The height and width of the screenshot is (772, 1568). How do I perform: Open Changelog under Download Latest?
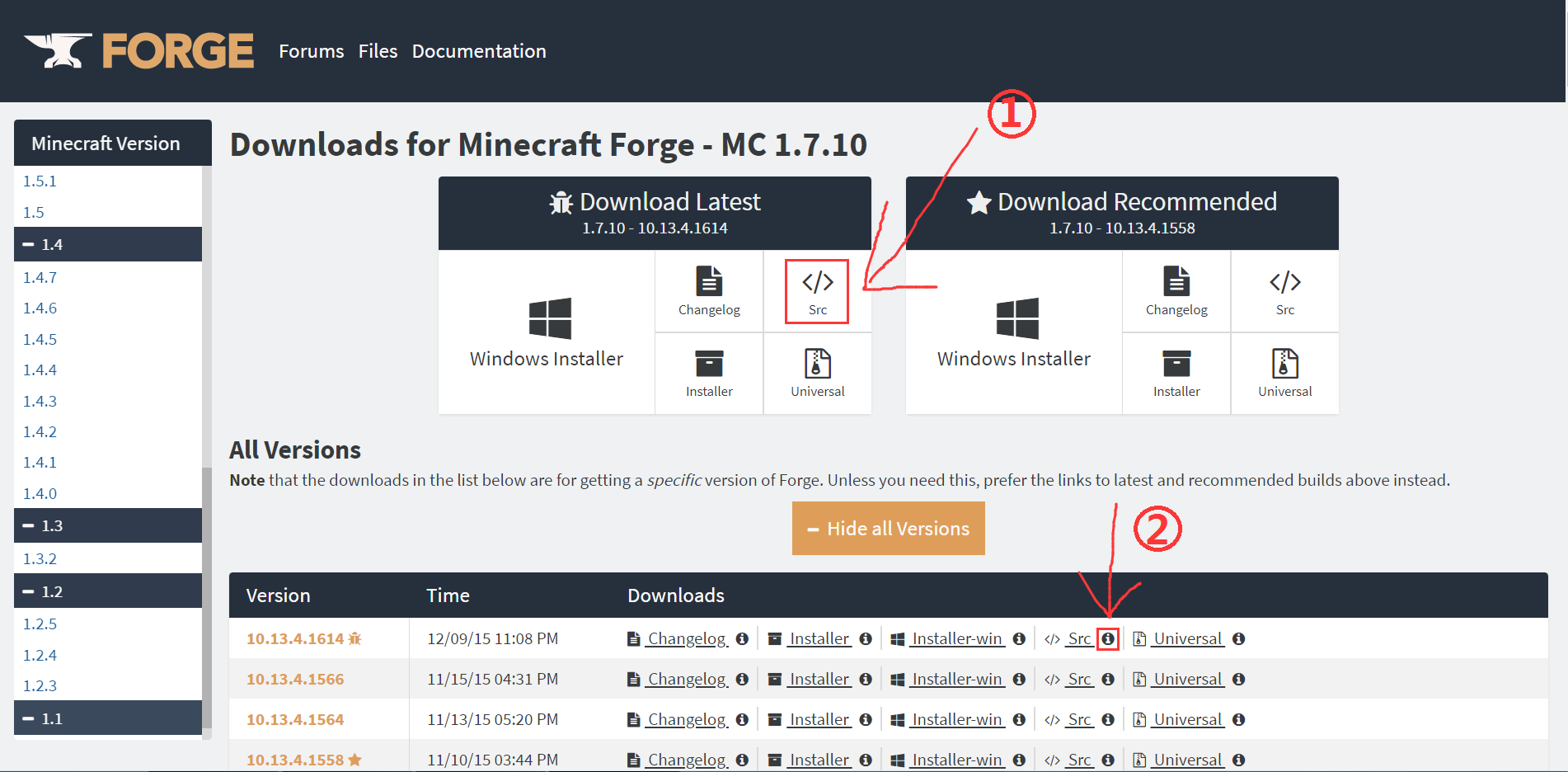(709, 291)
